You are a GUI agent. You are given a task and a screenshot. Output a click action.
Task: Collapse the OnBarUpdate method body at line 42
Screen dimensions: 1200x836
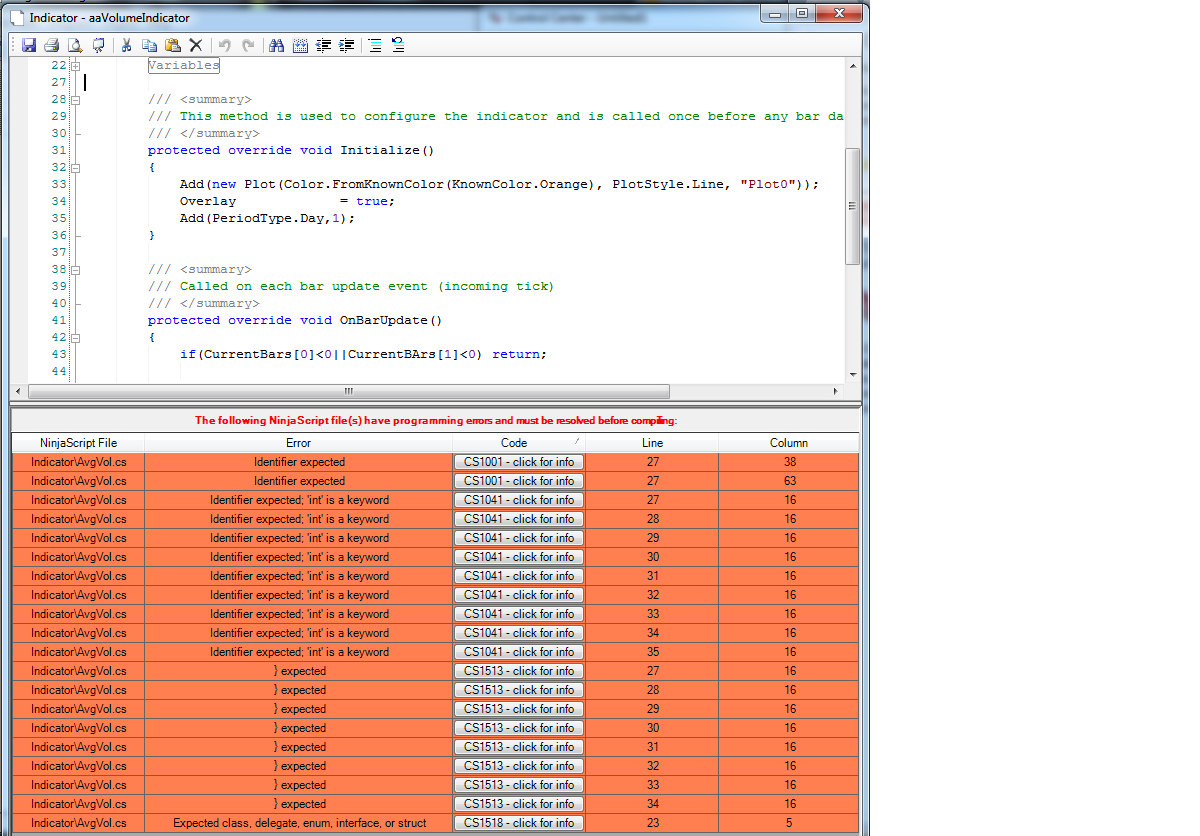point(76,338)
